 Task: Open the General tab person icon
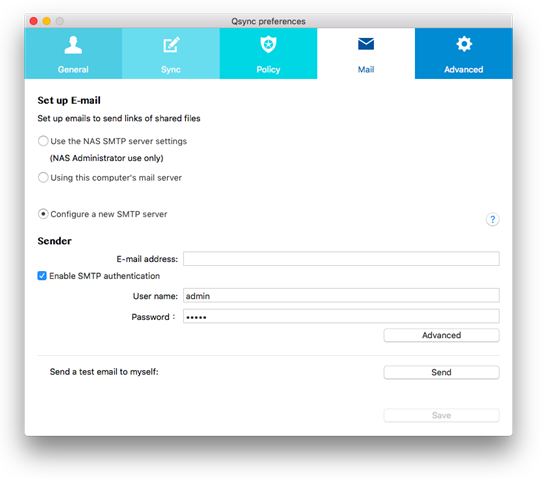click(x=73, y=45)
